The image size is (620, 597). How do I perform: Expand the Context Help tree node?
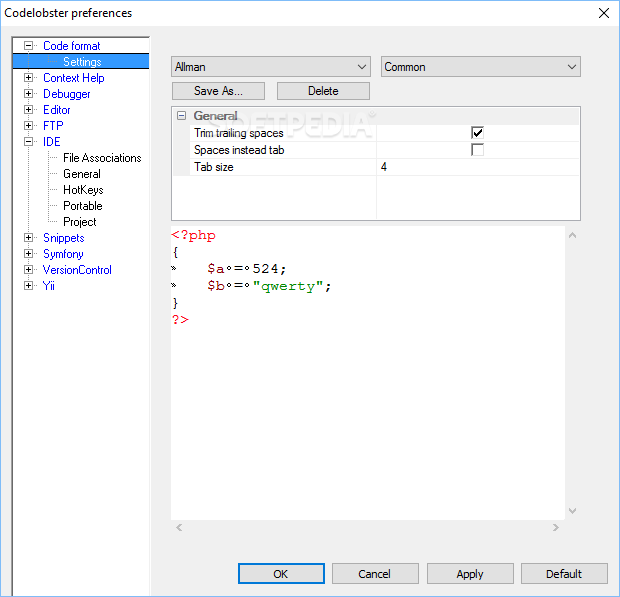pyautogui.click(x=28, y=77)
